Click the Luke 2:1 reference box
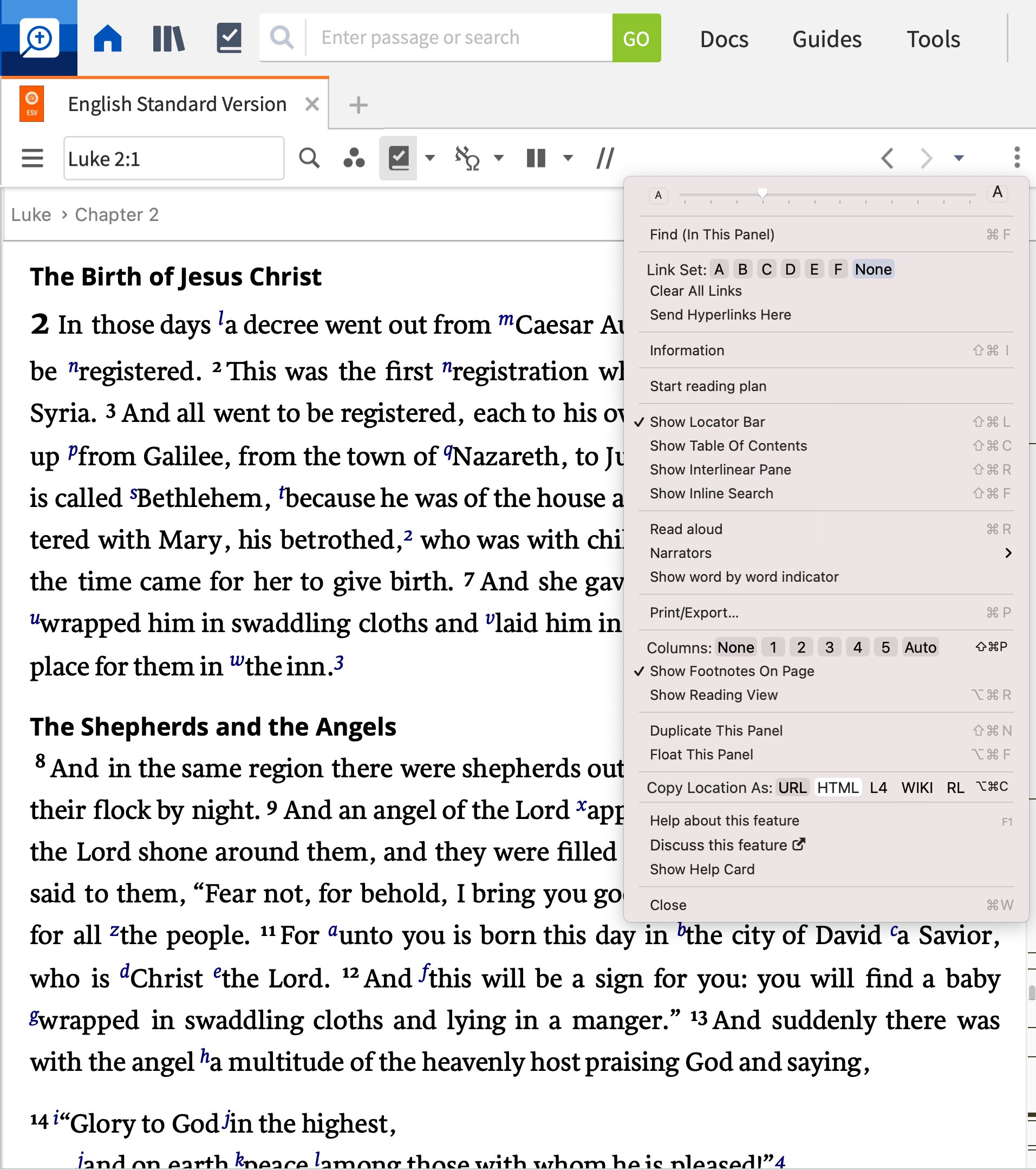 (174, 158)
